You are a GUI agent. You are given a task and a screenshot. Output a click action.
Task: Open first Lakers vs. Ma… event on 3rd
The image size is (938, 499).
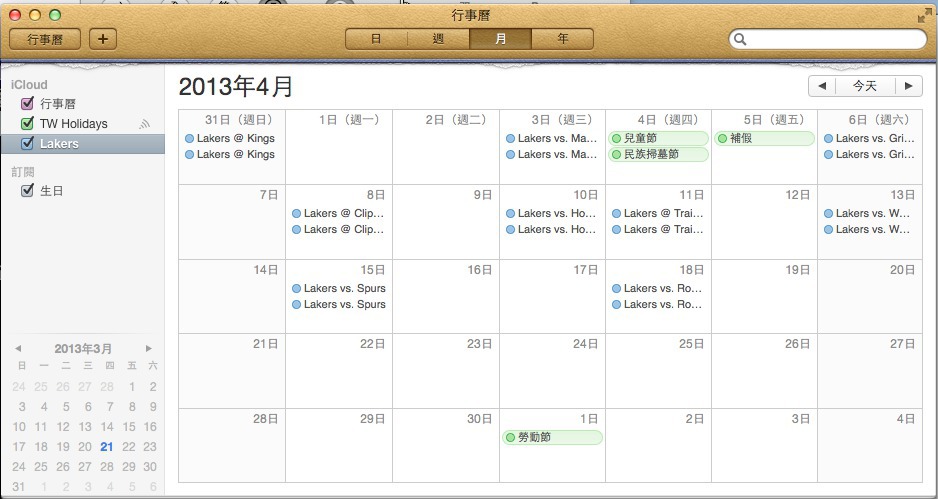click(x=552, y=138)
